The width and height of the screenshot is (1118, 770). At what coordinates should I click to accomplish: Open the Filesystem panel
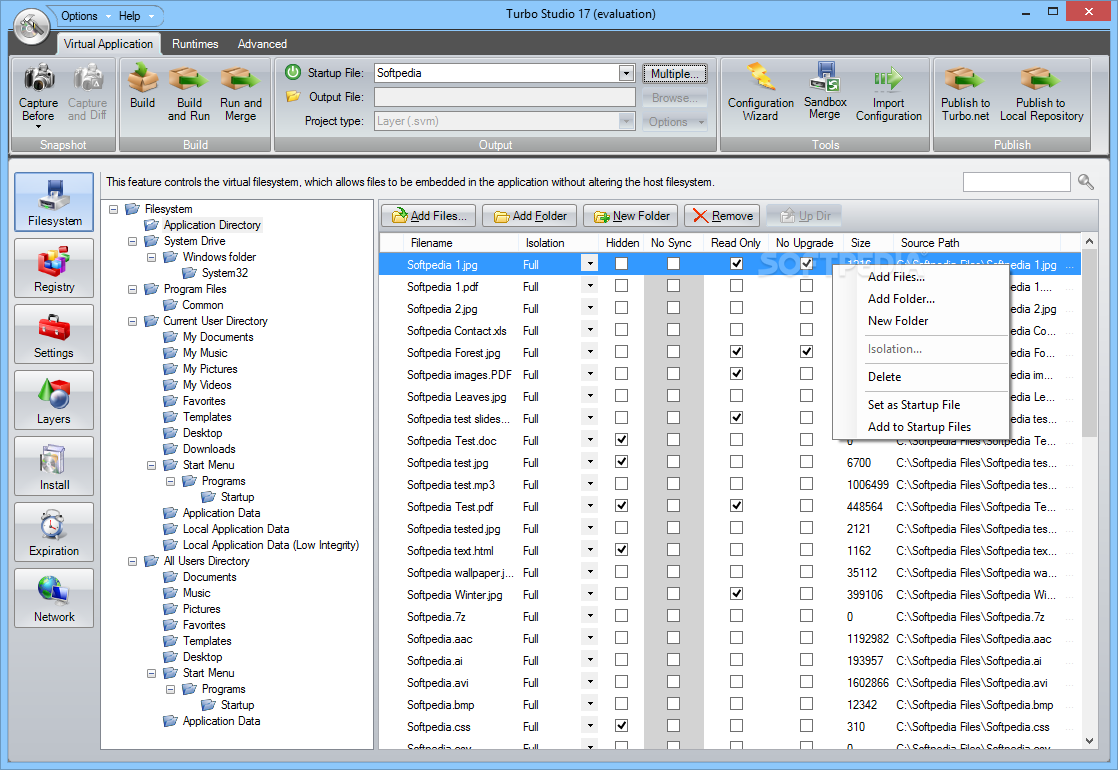click(54, 202)
